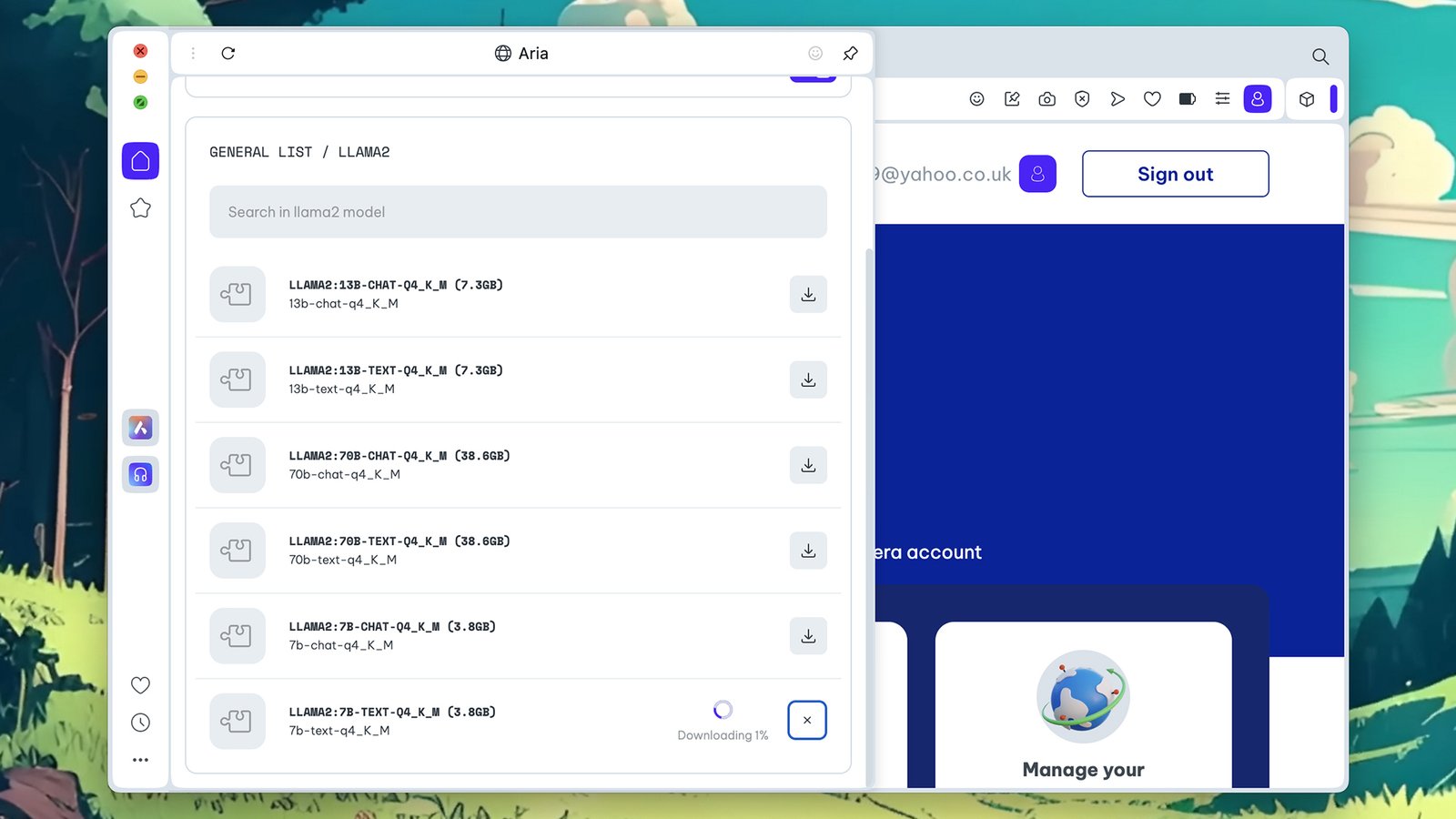The height and width of the screenshot is (819, 1456).
Task: Click the LLAMA2:13B-TEXT-Q4_K_M (7.3GB) title
Action: click(x=396, y=370)
